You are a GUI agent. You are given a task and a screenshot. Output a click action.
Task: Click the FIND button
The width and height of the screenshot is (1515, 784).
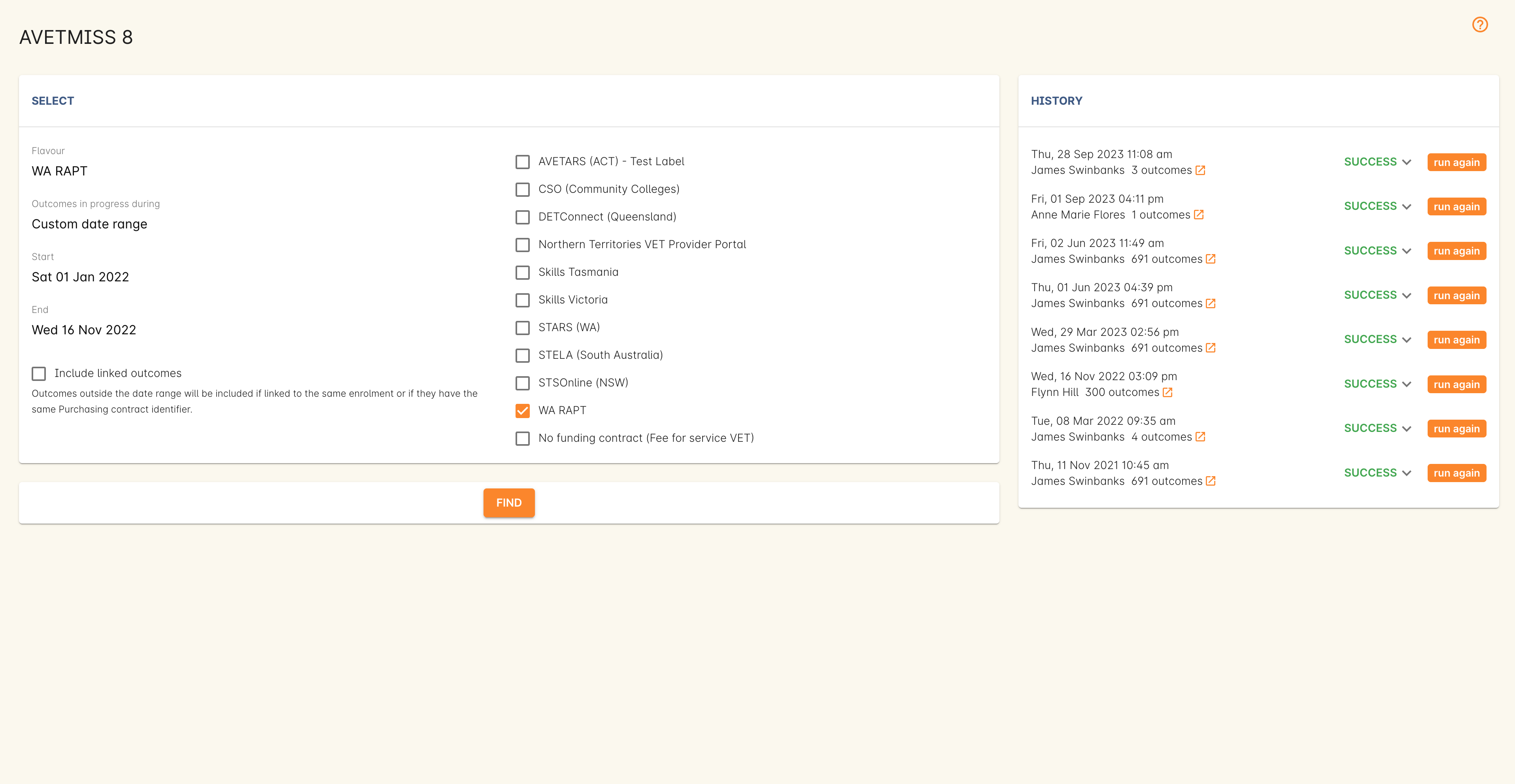click(509, 503)
